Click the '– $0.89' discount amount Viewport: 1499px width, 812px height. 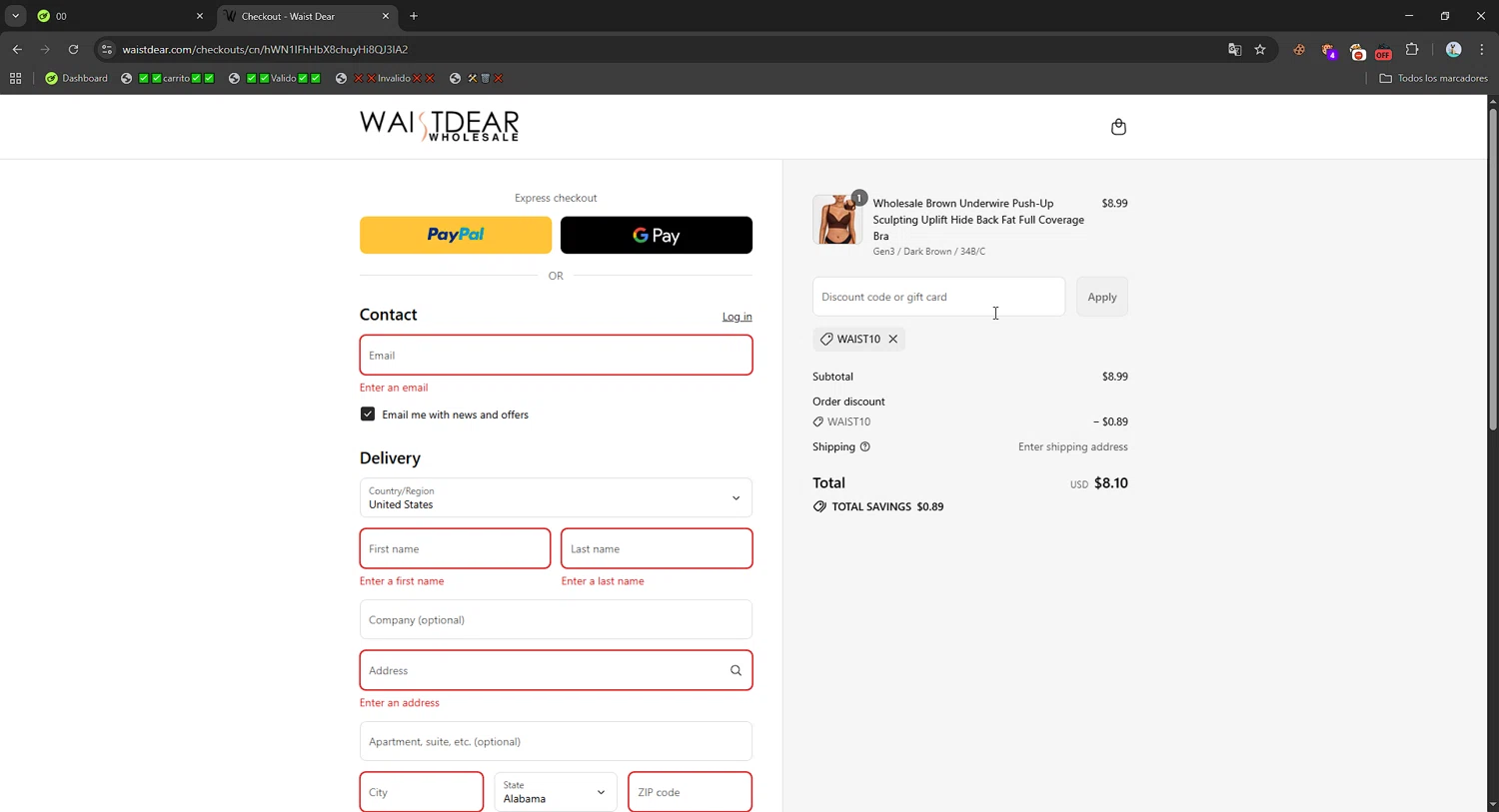[x=1110, y=422]
